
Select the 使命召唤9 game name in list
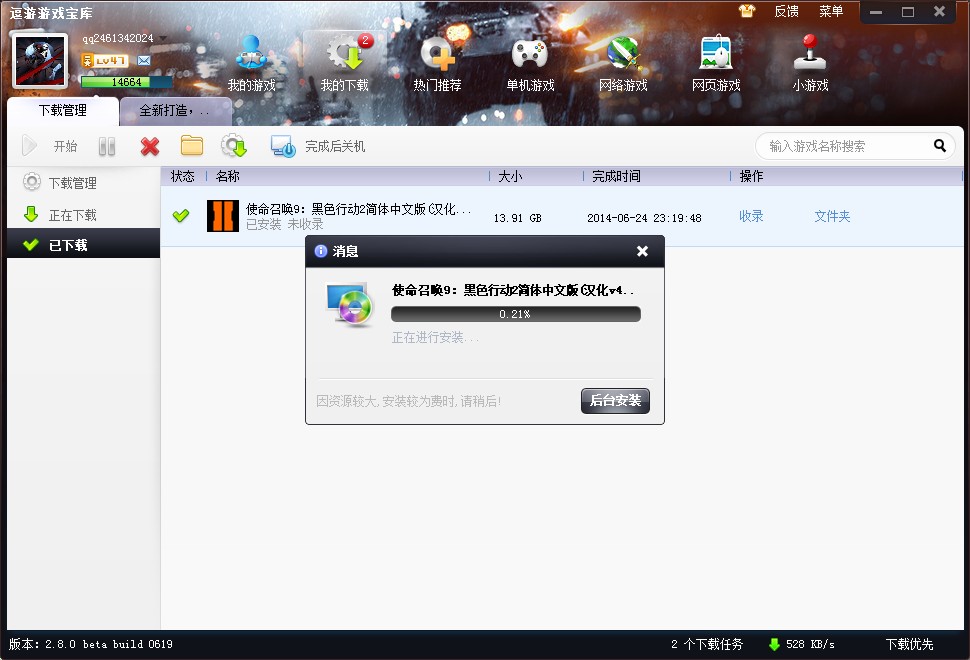[358, 209]
